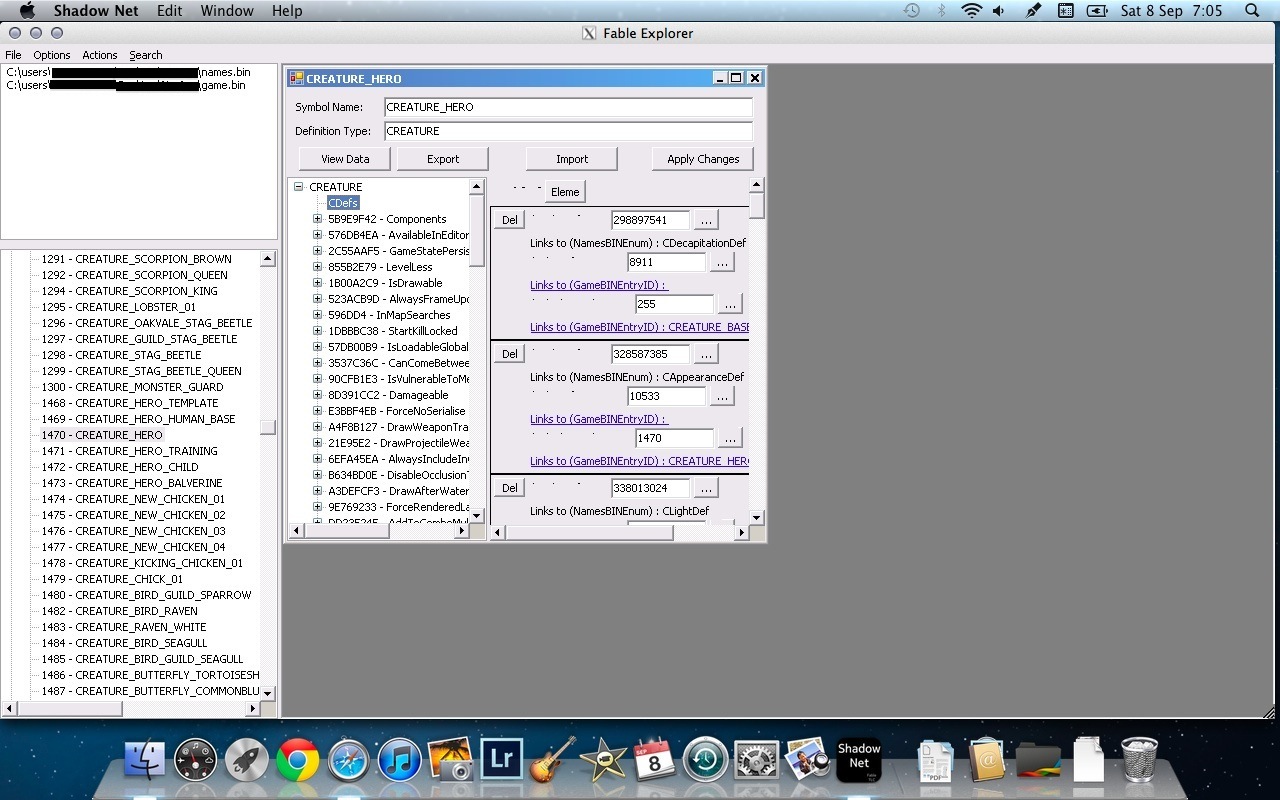1280x800 pixels.
Task: Click the Symbol Name input field
Action: coord(568,107)
